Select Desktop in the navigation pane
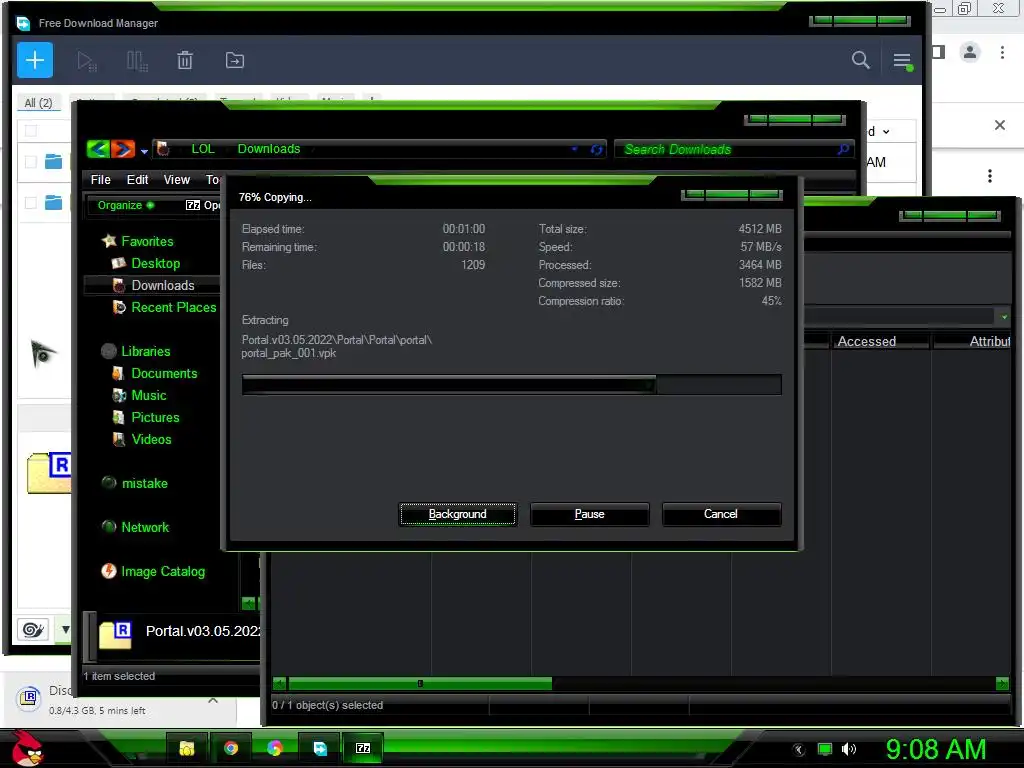The height and width of the screenshot is (768, 1024). click(155, 263)
